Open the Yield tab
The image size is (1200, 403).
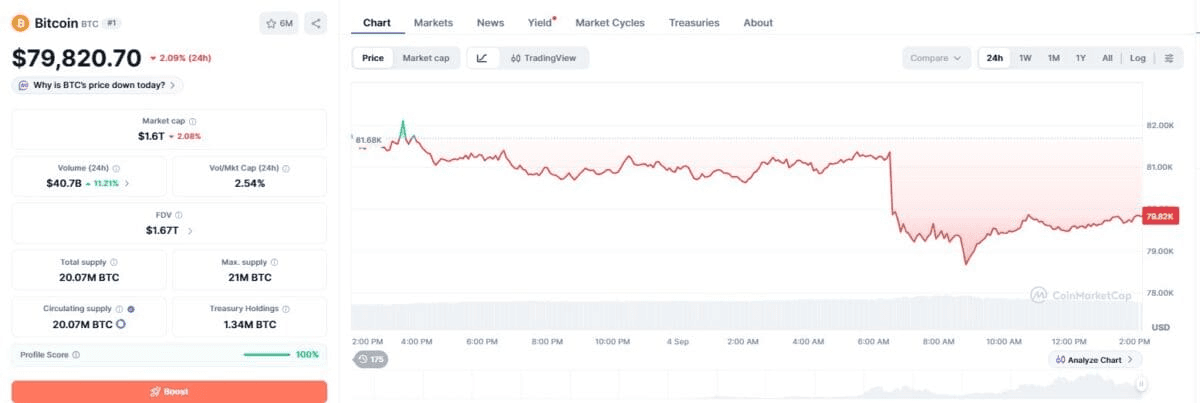541,22
